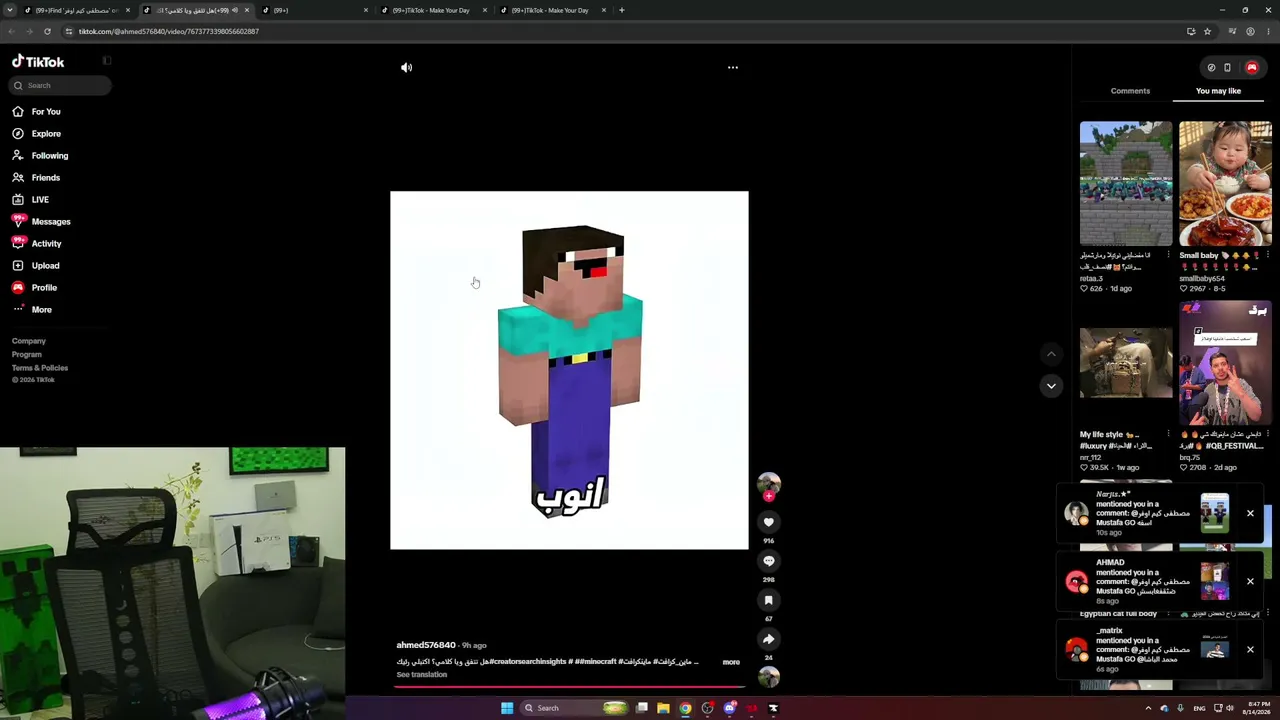1280x720 pixels.
Task: Click the phone icon in the top-right pill
Action: tap(1227, 68)
